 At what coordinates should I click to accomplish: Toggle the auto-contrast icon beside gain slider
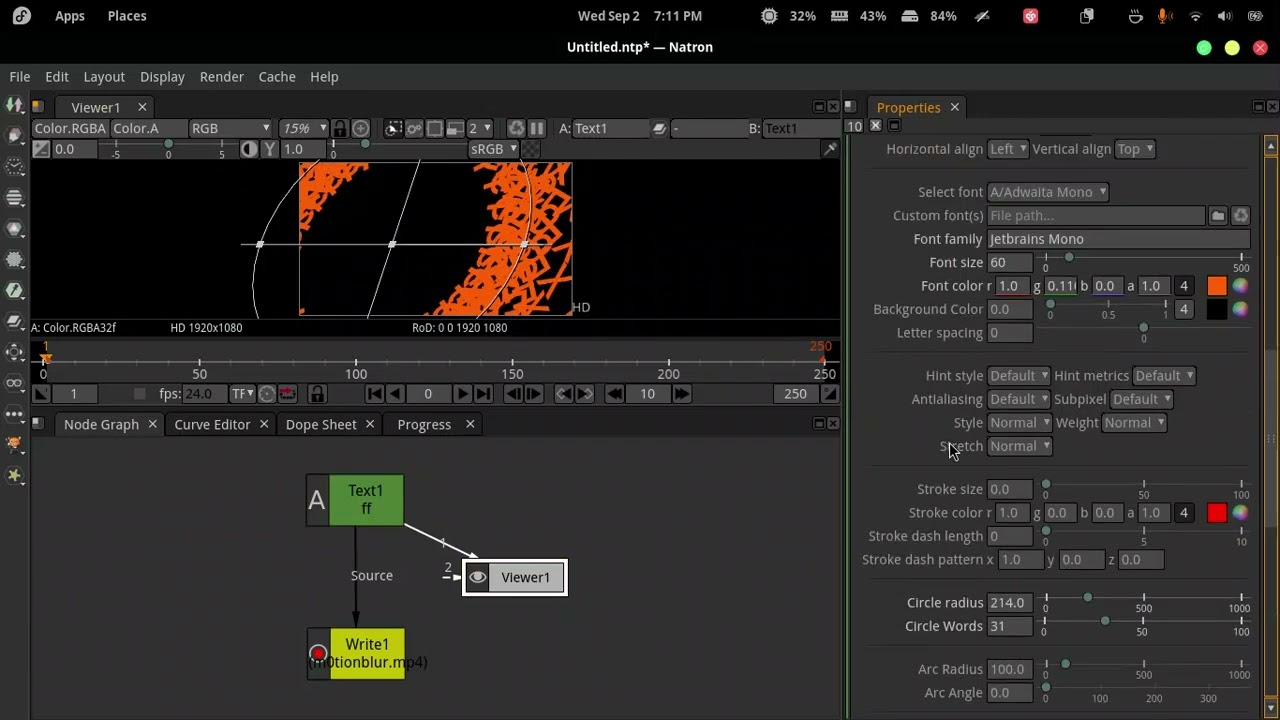pyautogui.click(x=249, y=149)
